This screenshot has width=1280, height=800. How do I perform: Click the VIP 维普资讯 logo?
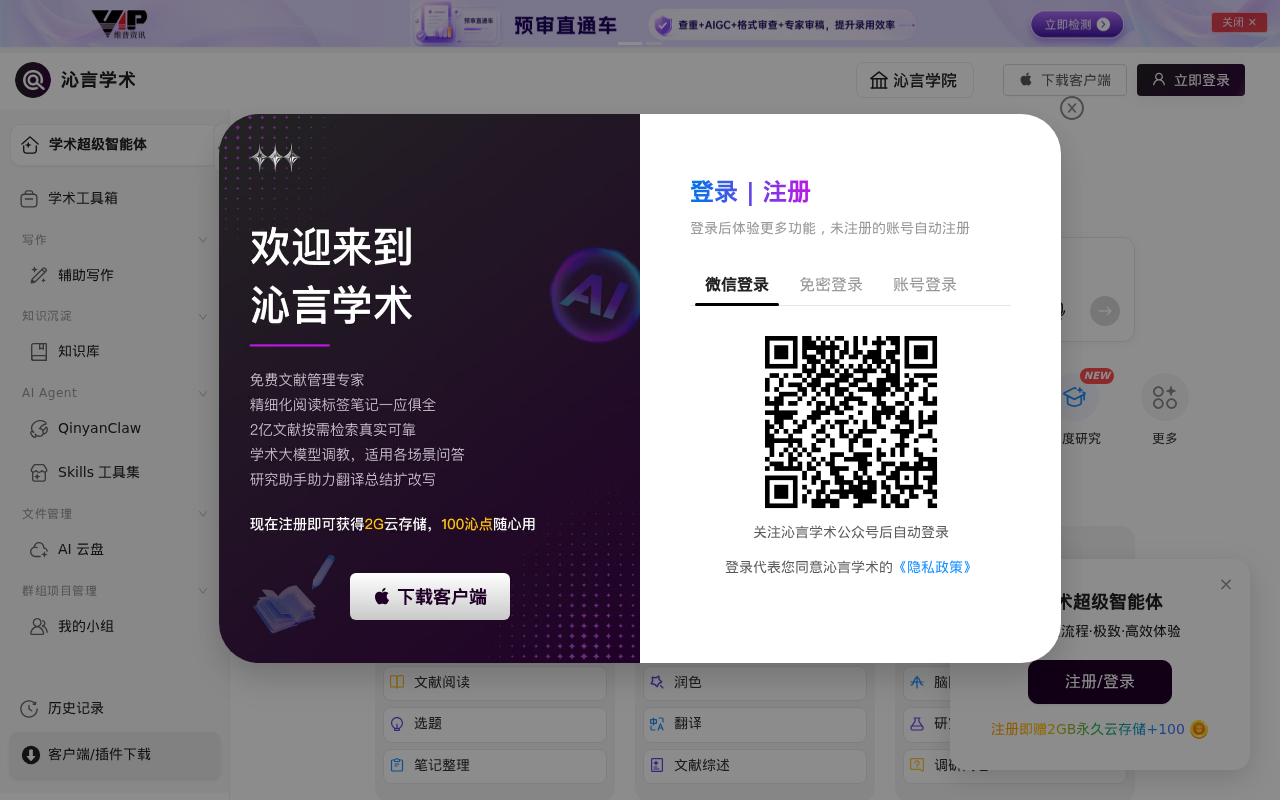[x=119, y=24]
